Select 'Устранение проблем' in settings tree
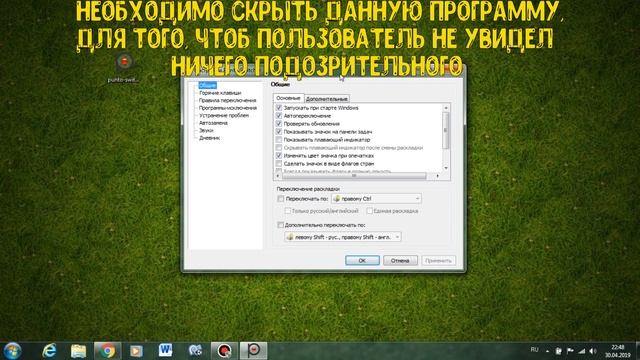This screenshot has height=360, width=640. click(x=224, y=116)
